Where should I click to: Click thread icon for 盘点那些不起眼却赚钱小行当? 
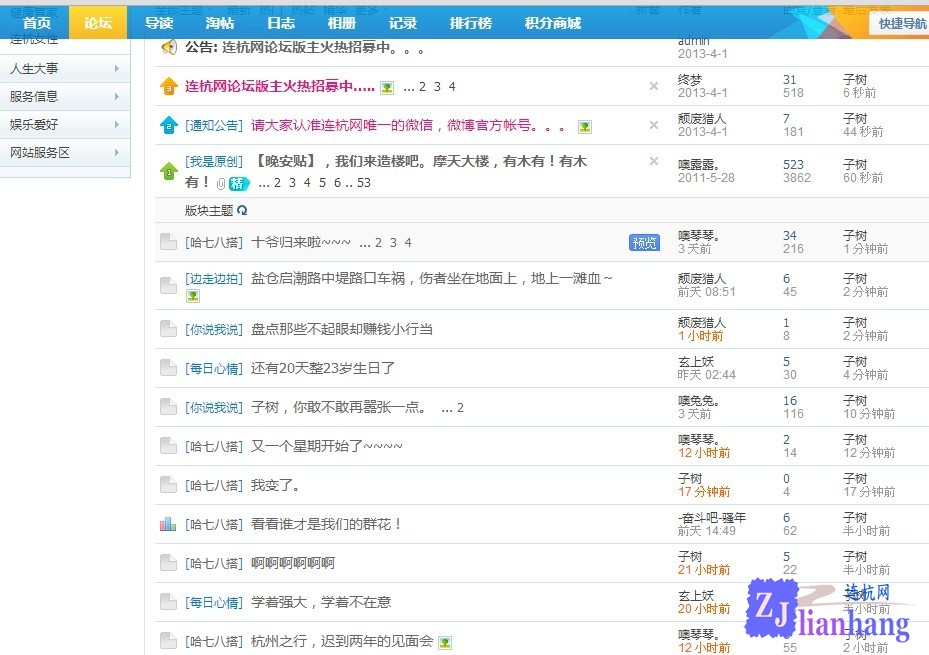168,329
